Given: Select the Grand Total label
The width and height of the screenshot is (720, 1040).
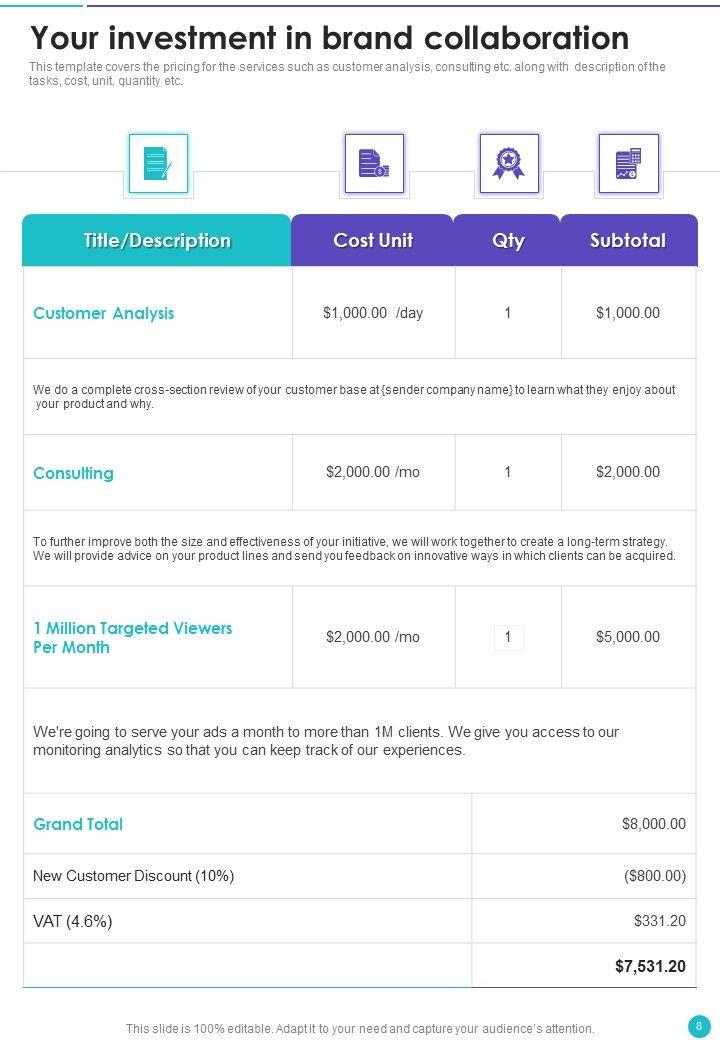Looking at the screenshot, I should click(78, 824).
